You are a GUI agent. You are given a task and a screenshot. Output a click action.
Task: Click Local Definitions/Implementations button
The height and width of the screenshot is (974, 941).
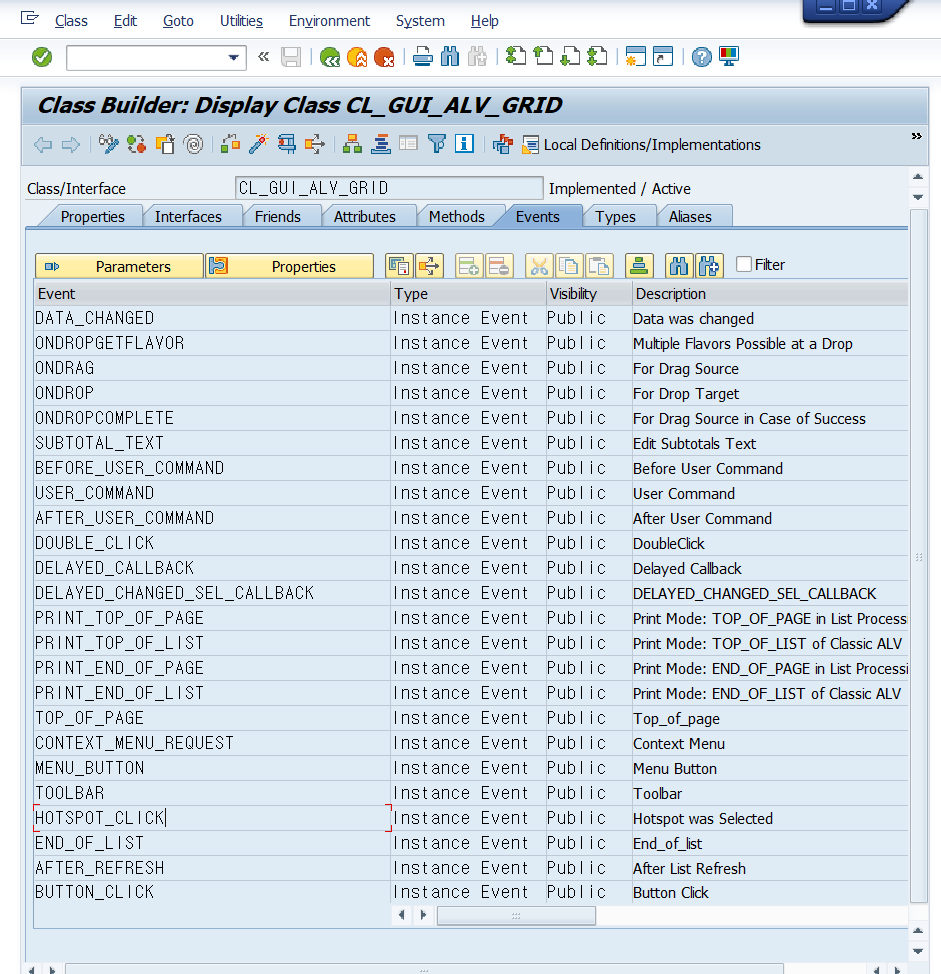(x=641, y=145)
